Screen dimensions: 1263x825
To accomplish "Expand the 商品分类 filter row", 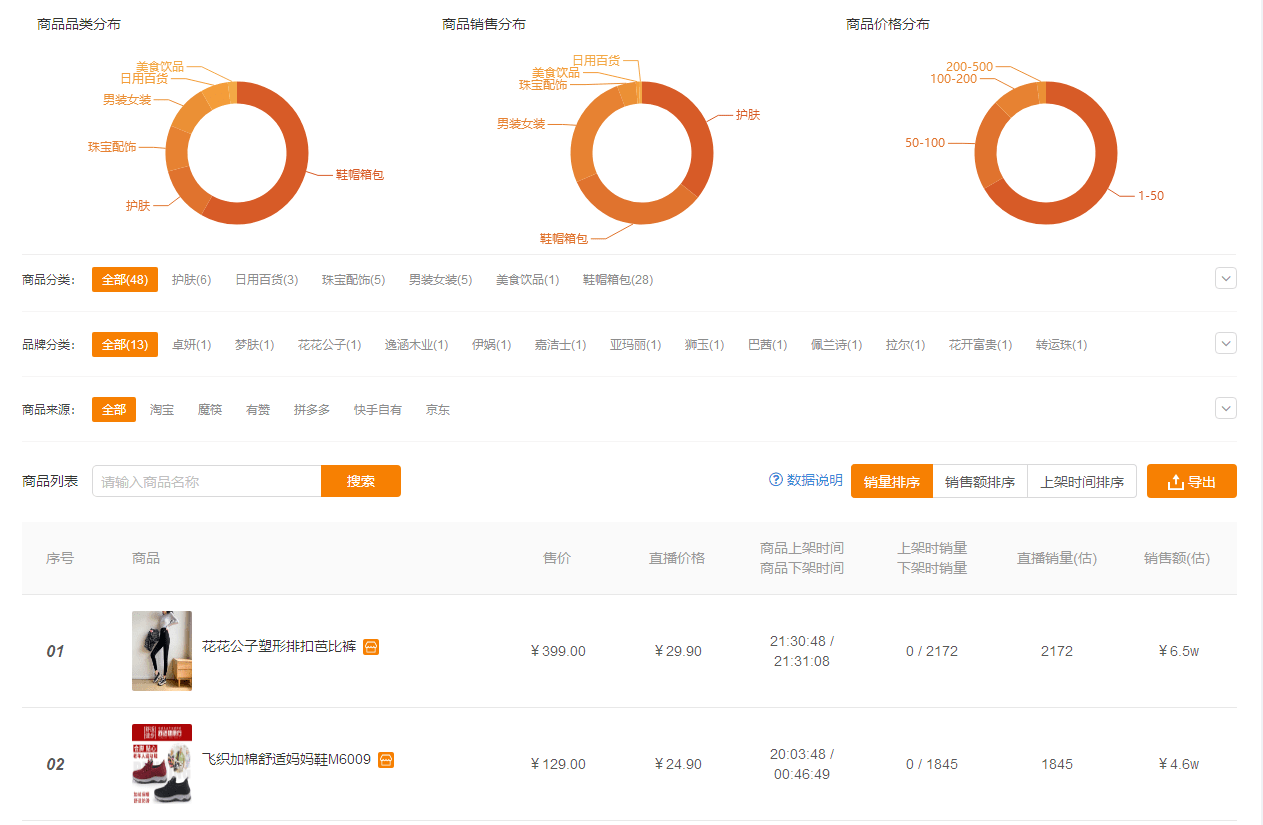I will click(x=1226, y=278).
